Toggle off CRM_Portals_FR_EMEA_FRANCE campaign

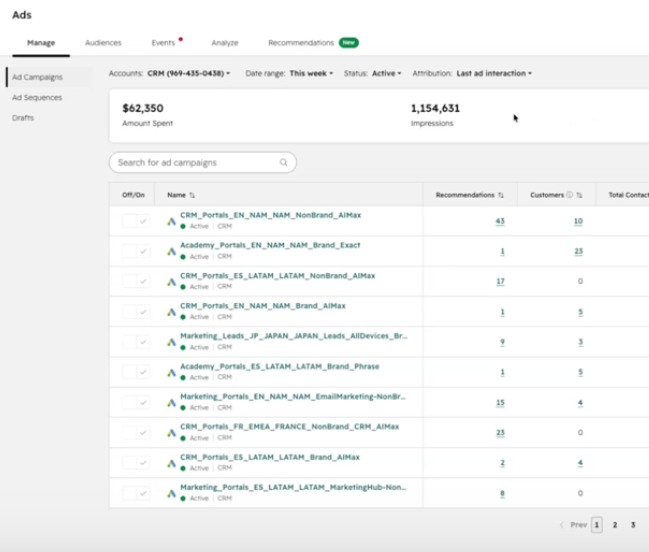tap(136, 432)
